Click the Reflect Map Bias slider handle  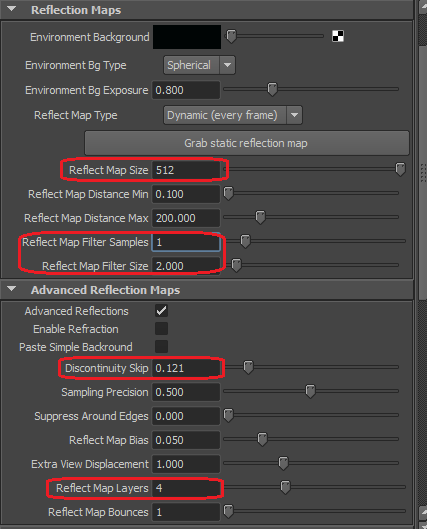[x=262, y=439]
